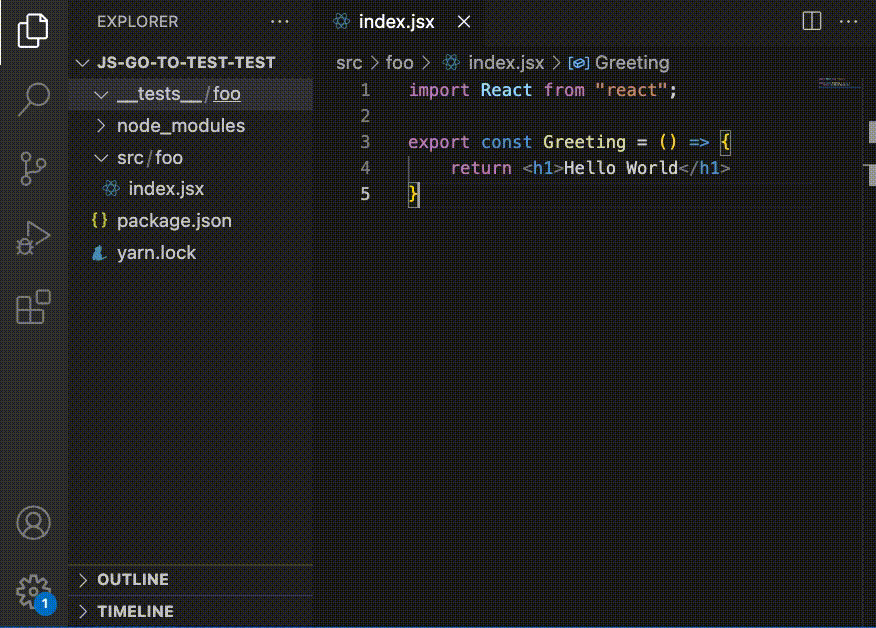Click the Explorer activity bar icon
This screenshot has width=876, height=628.
tap(33, 31)
